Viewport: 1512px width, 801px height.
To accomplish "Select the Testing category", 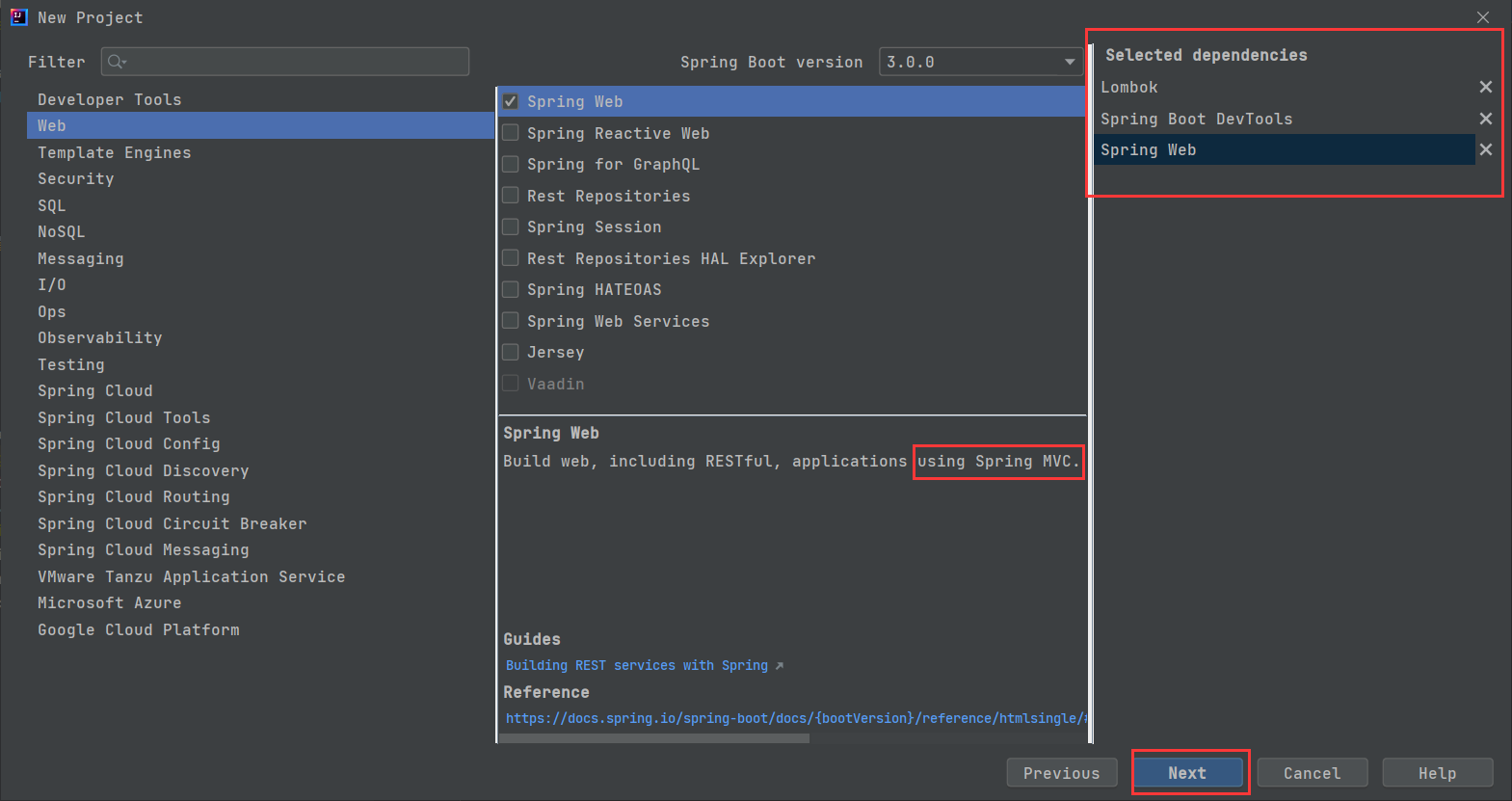I will point(260,364).
